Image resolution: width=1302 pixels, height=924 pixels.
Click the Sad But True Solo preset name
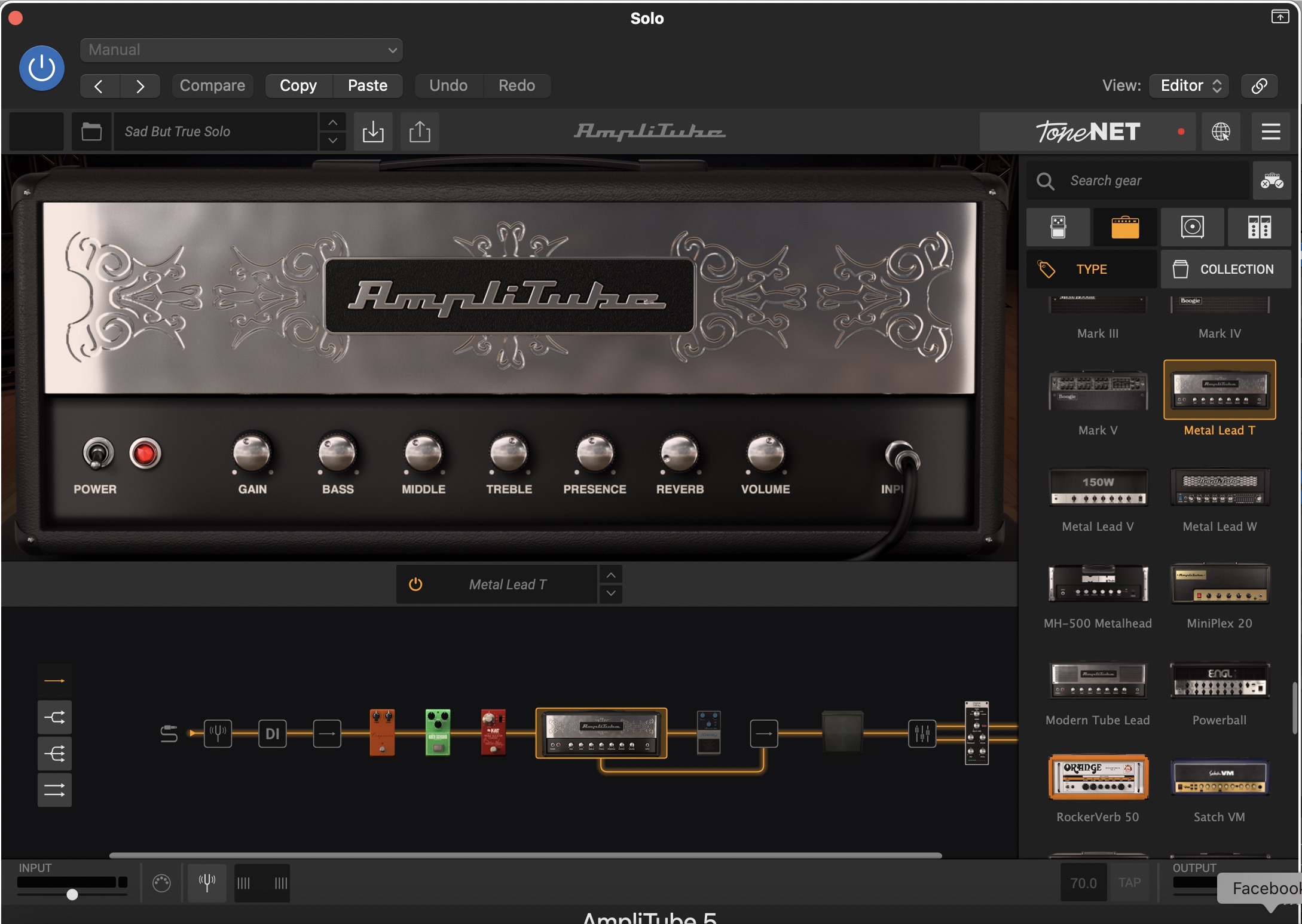[x=215, y=131]
